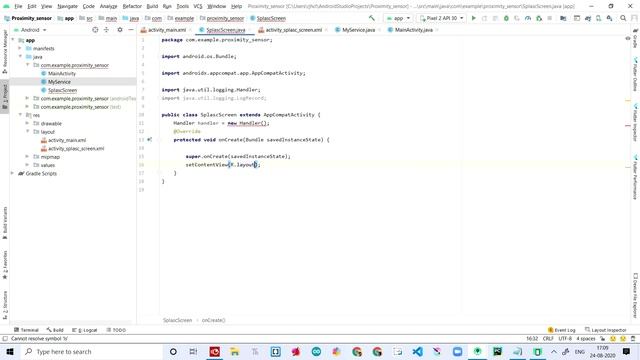Expand the drawable folder
This screenshot has height=360, width=640.
27,123
